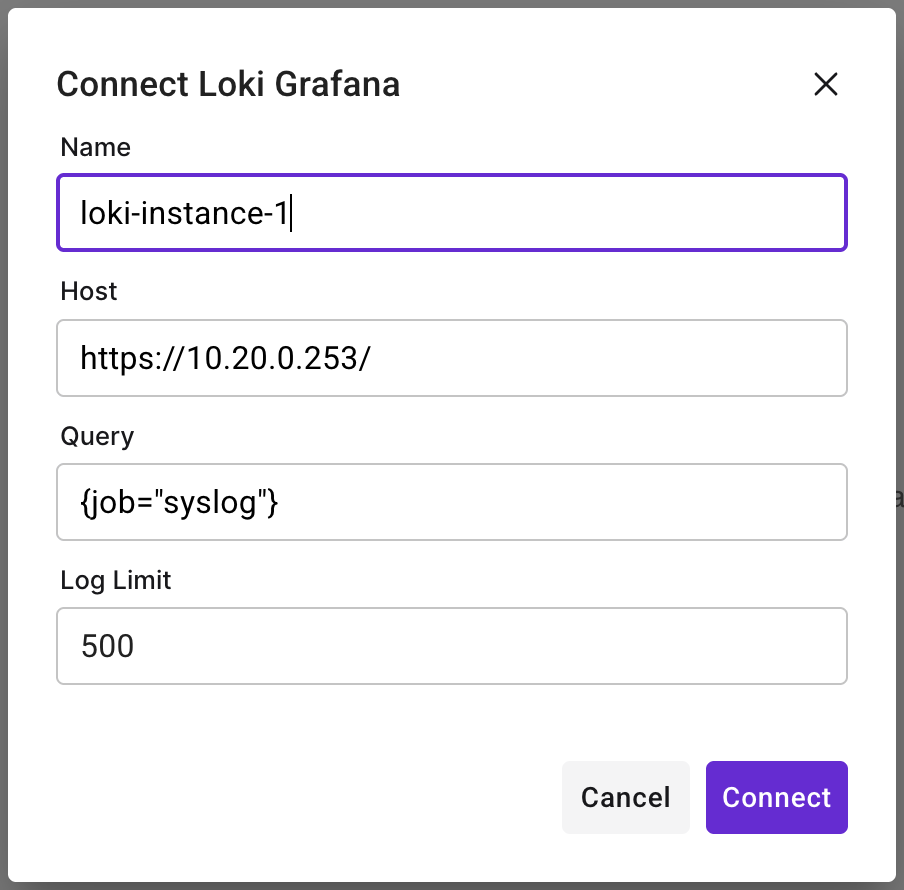Viewport: 904px width, 890px height.
Task: Close the Connect Loki Grafana dialog
Action: [x=825, y=84]
